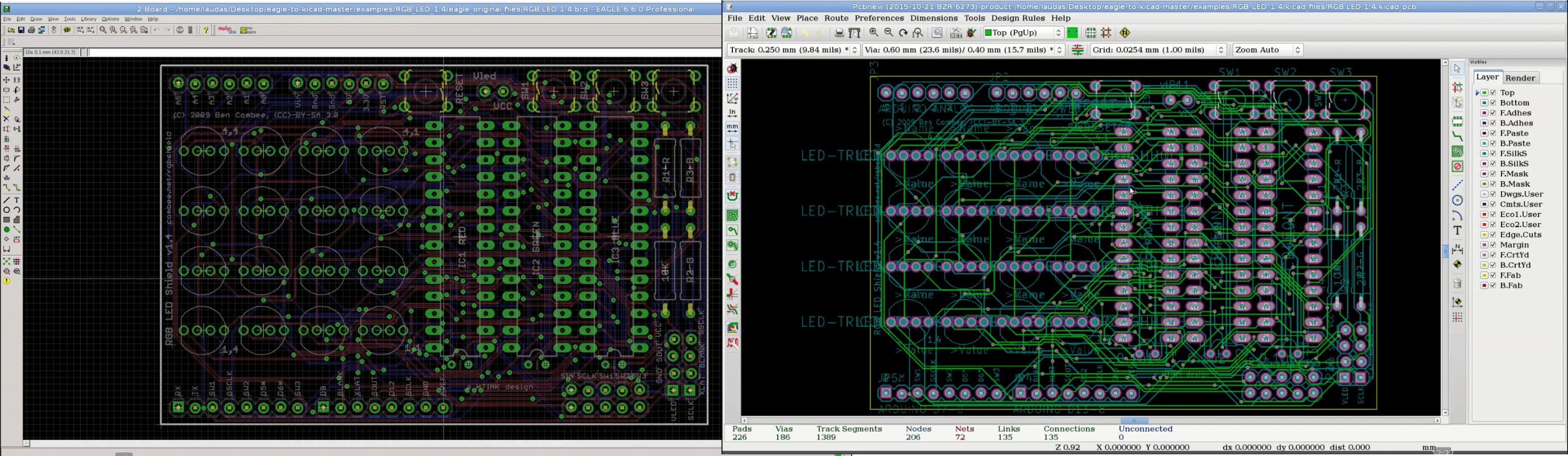1568x456 pixels.
Task: Select the Add Keepout Area tool
Action: click(x=1457, y=167)
